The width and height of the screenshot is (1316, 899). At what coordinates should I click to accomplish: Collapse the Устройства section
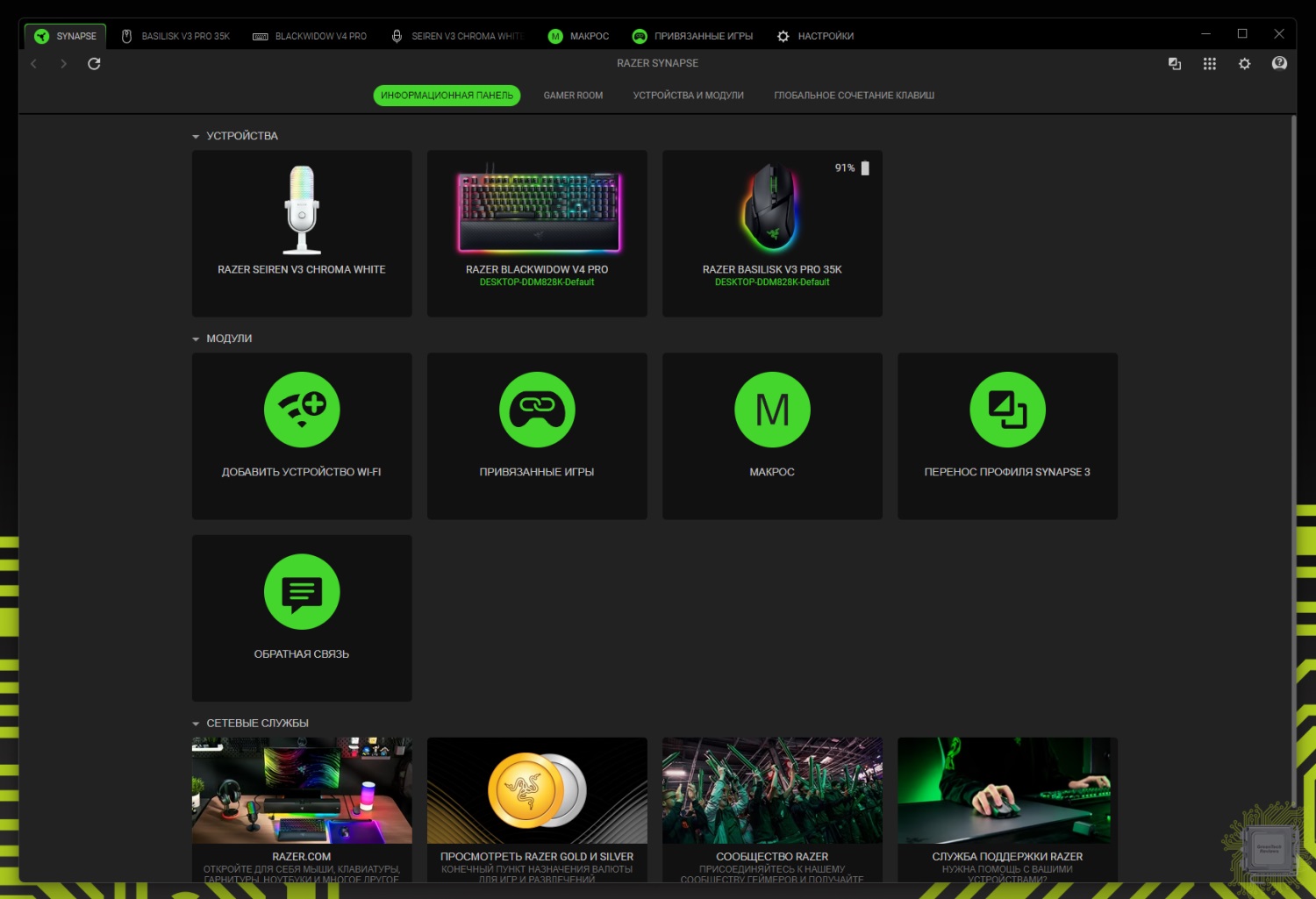[196, 137]
